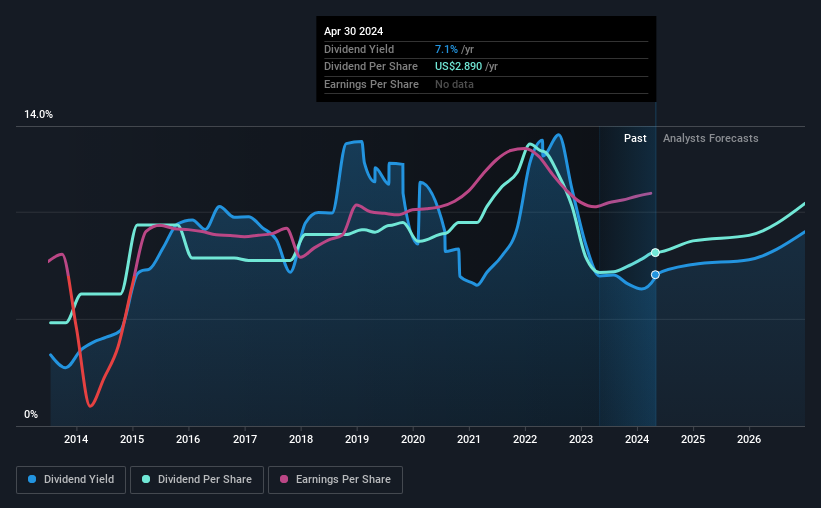This screenshot has height=508, width=821.
Task: Click the teal marker dot on the chart
Action: (655, 253)
